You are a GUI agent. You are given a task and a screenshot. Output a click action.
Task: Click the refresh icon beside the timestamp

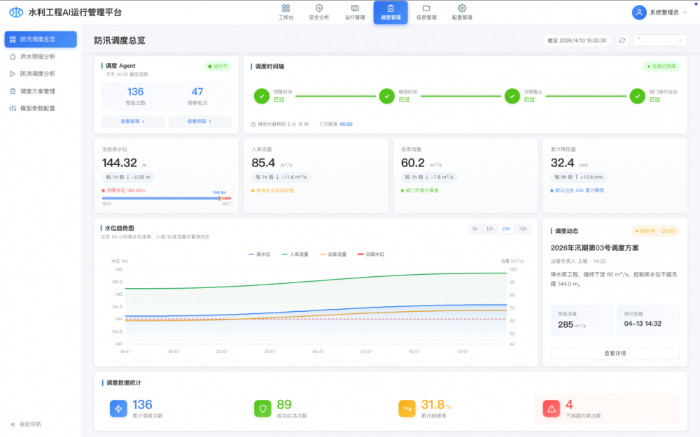(x=622, y=40)
